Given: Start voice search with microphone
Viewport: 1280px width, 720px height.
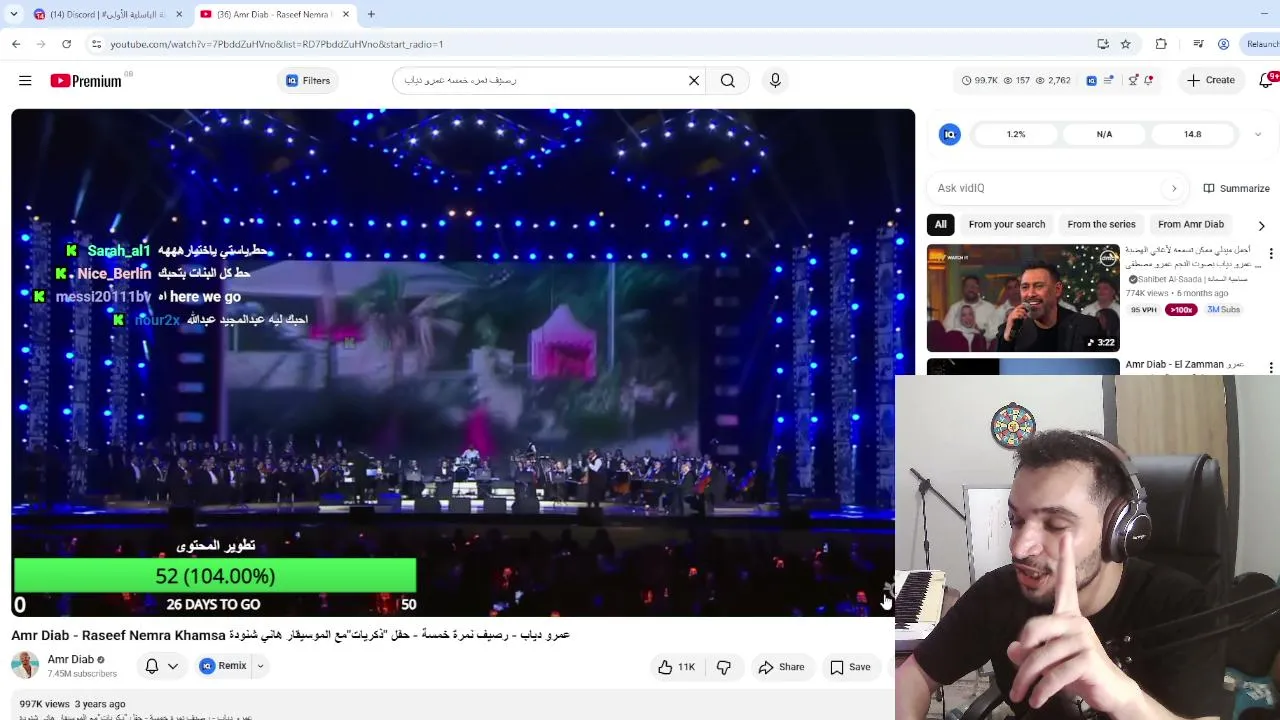Looking at the screenshot, I should [775, 81].
